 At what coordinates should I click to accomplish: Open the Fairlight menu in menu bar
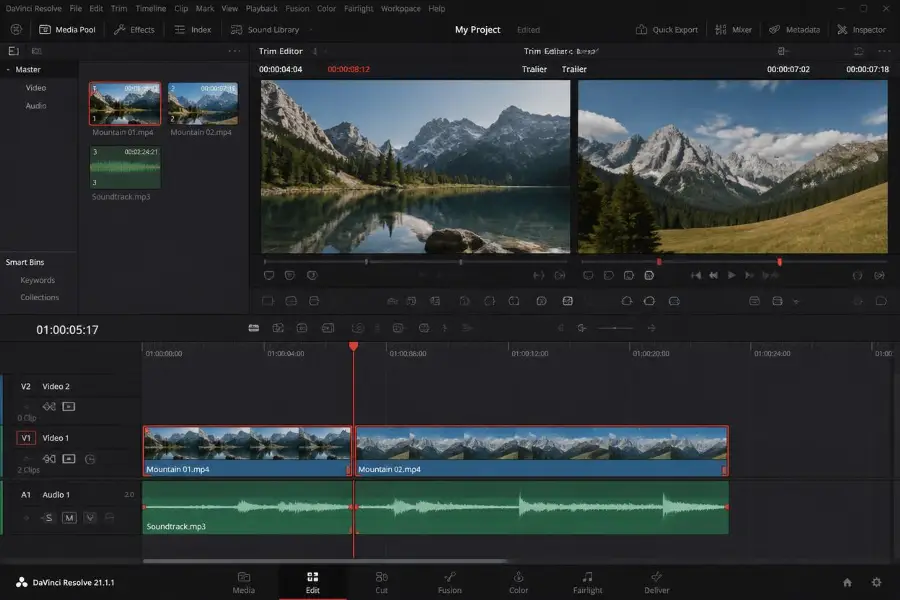coord(358,9)
